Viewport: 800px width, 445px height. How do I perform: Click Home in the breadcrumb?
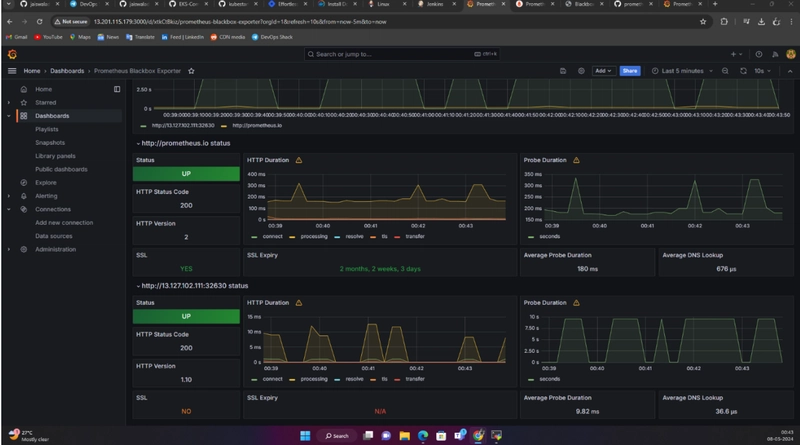(32, 71)
